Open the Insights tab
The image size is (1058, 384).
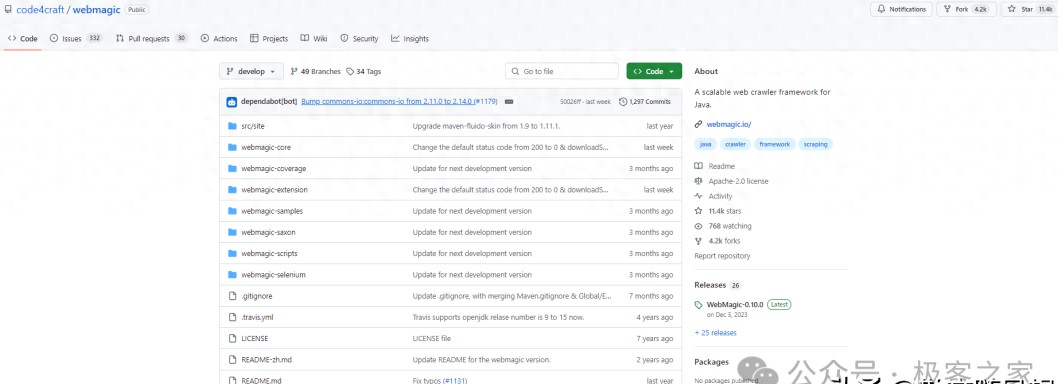[x=410, y=38]
